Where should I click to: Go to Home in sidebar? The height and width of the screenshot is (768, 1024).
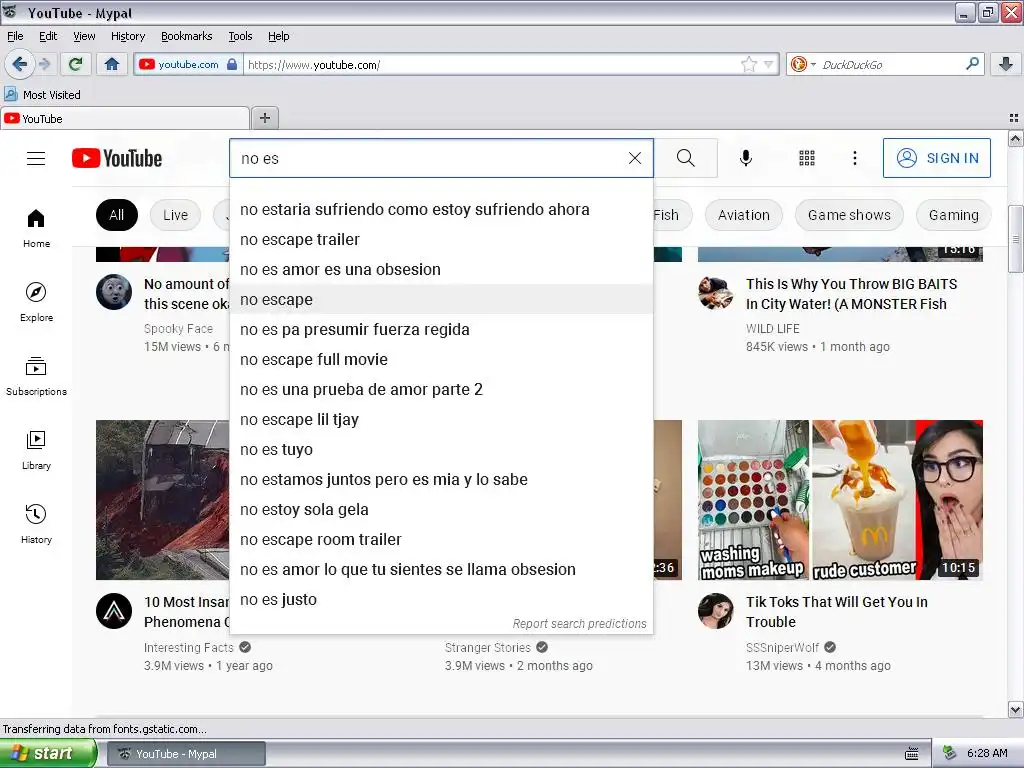click(37, 229)
